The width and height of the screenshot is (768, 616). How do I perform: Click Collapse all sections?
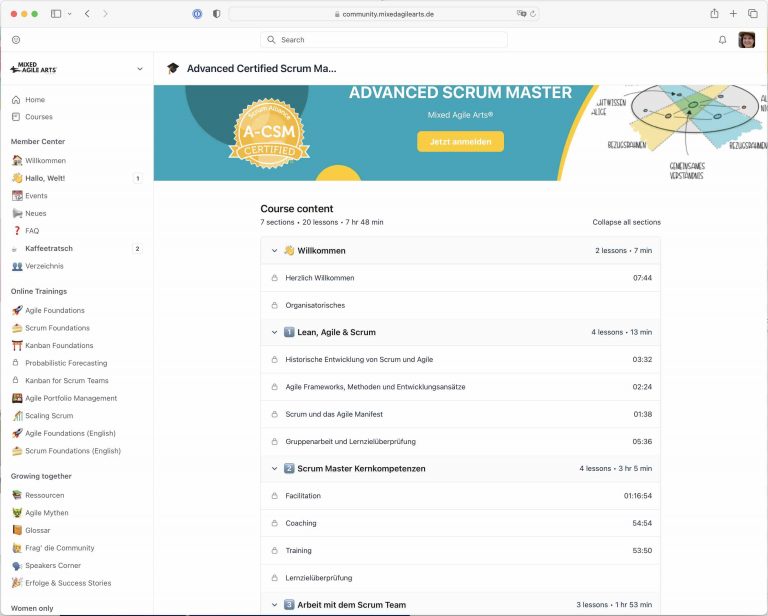coord(626,222)
